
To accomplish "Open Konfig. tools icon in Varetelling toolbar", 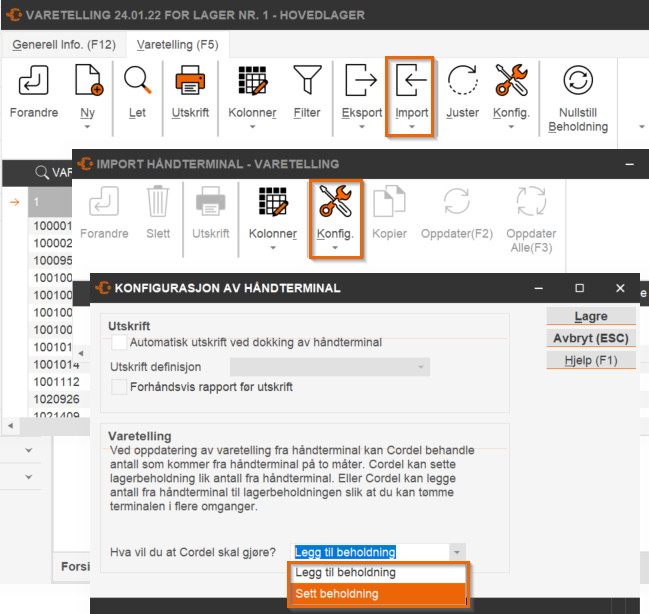I will pos(512,80).
